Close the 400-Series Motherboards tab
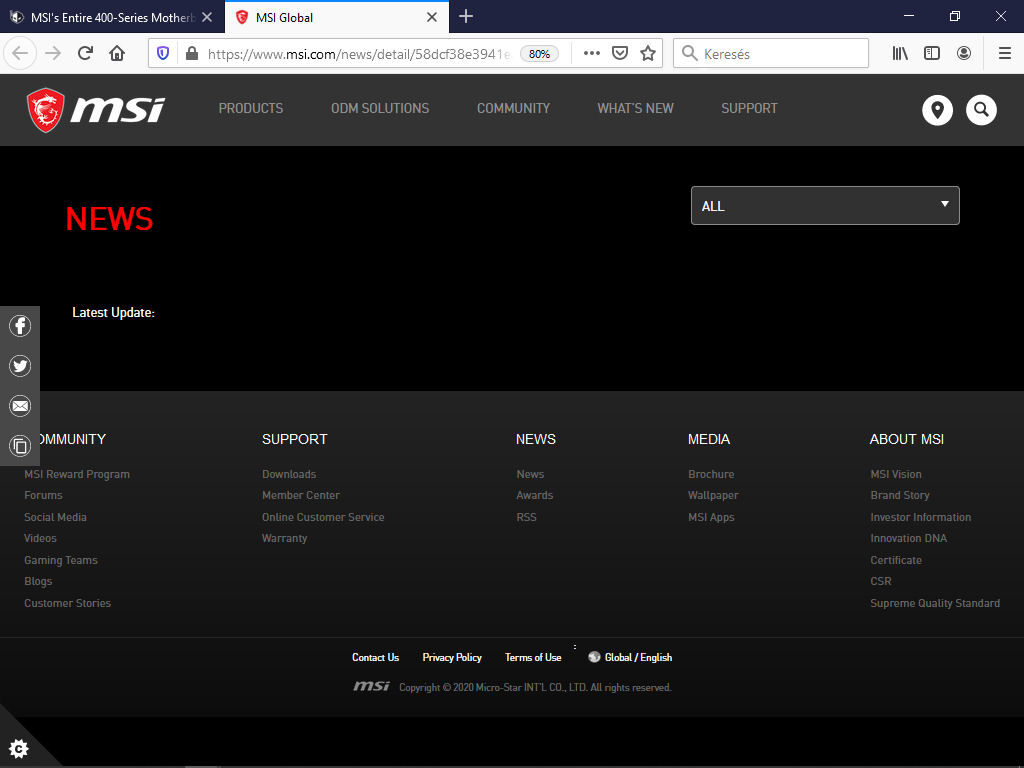 [207, 17]
